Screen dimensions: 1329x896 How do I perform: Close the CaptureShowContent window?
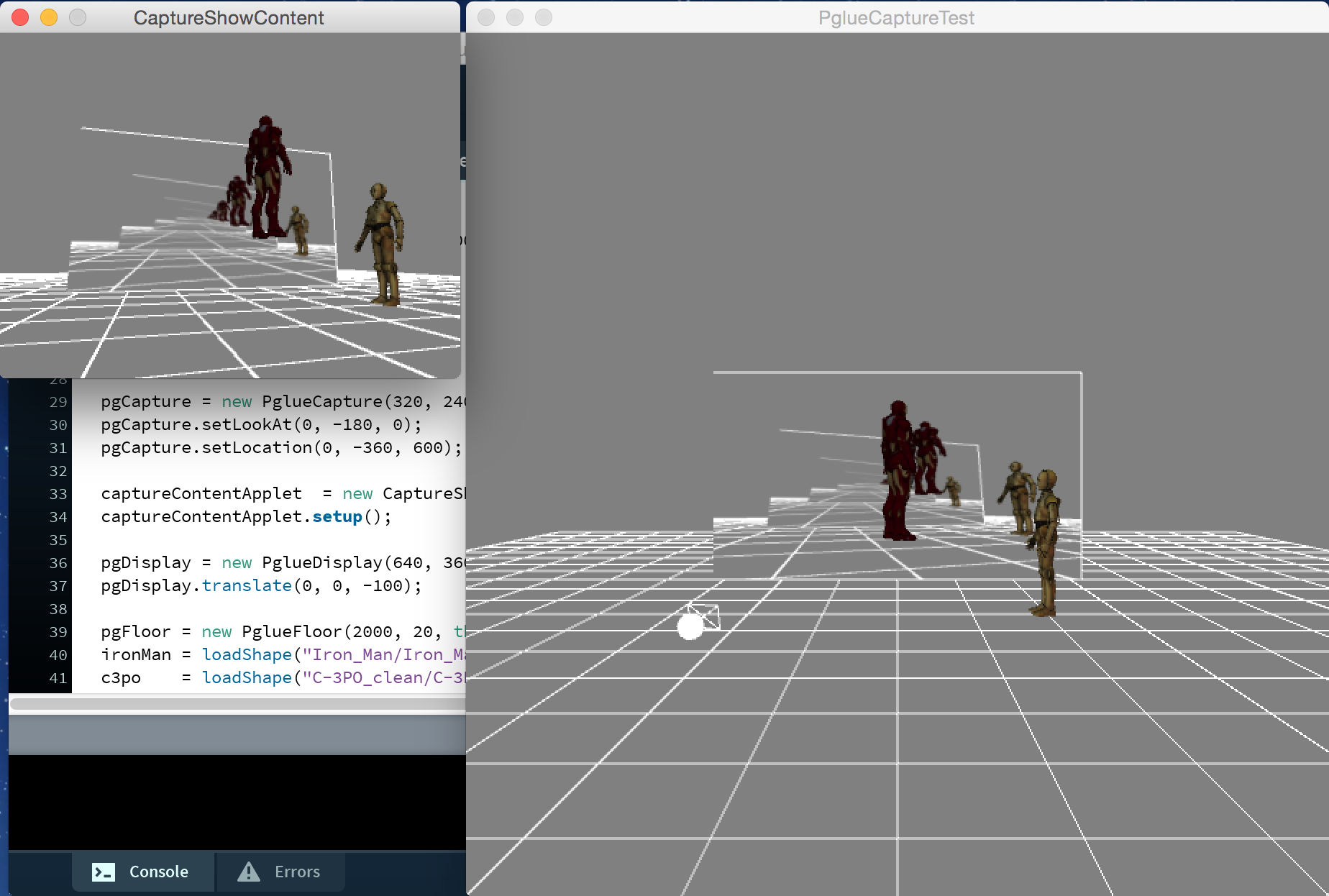[x=20, y=17]
